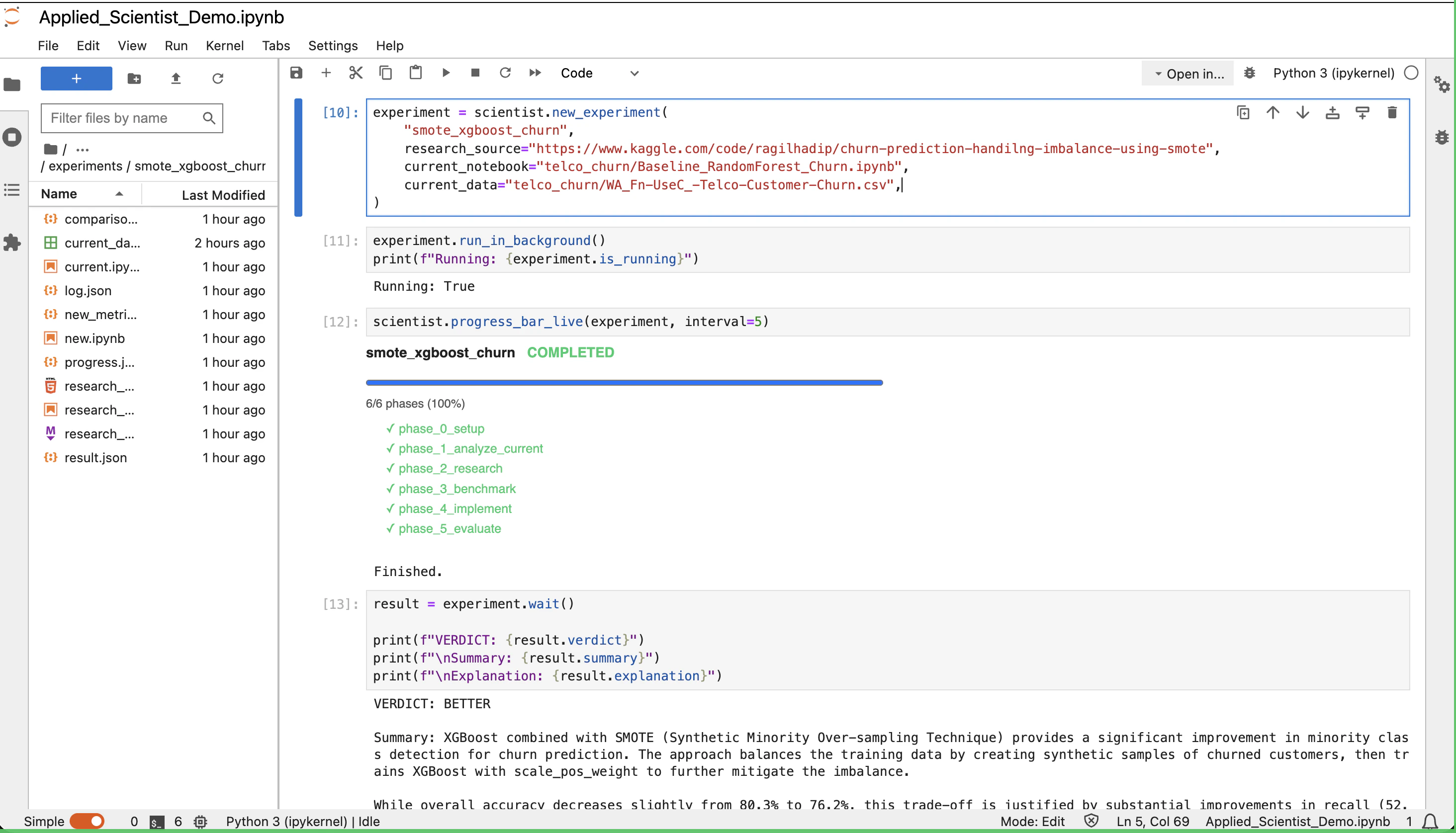This screenshot has width=1456, height=833.
Task: Open the File menu
Action: pyautogui.click(x=48, y=46)
